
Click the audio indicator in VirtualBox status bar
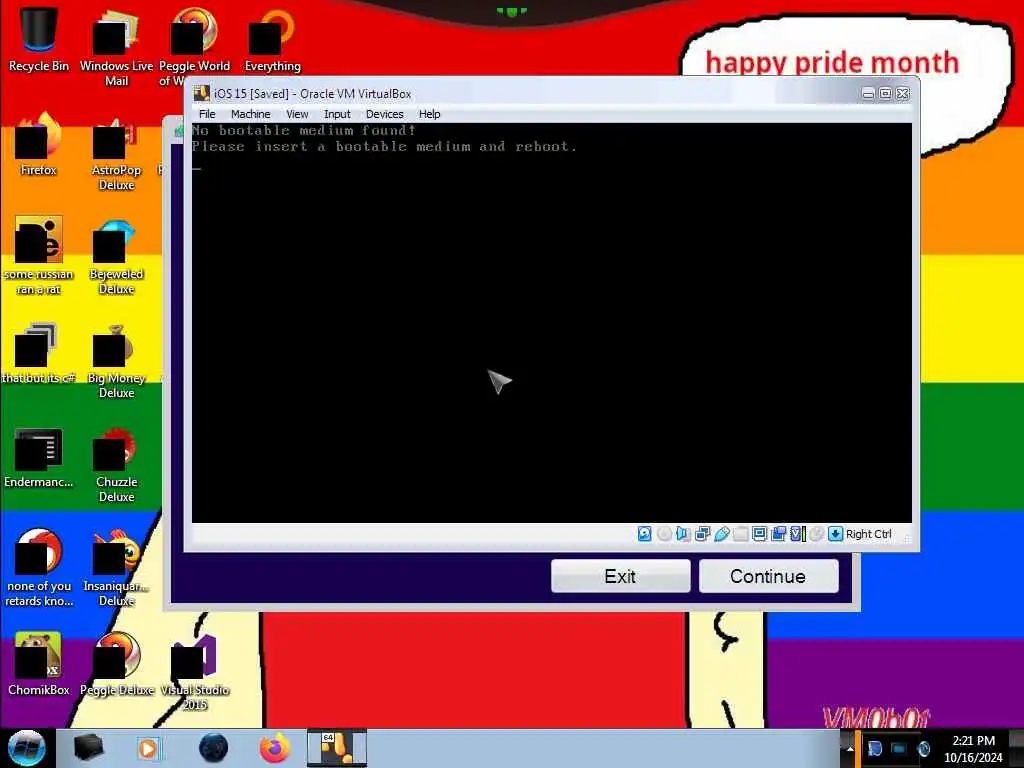683,534
